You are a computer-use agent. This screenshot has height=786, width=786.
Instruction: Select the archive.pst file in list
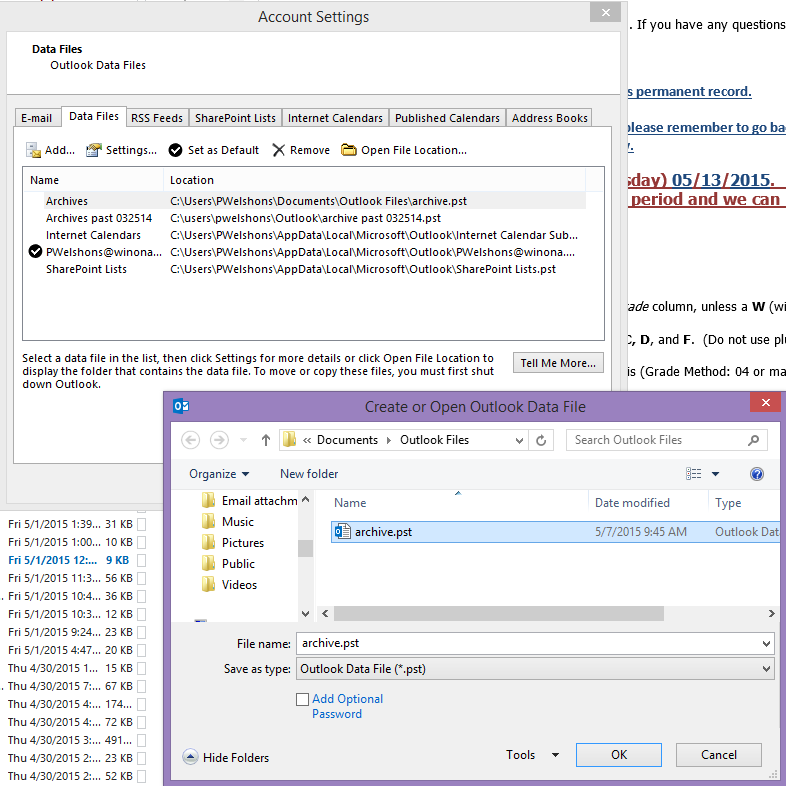click(x=383, y=532)
